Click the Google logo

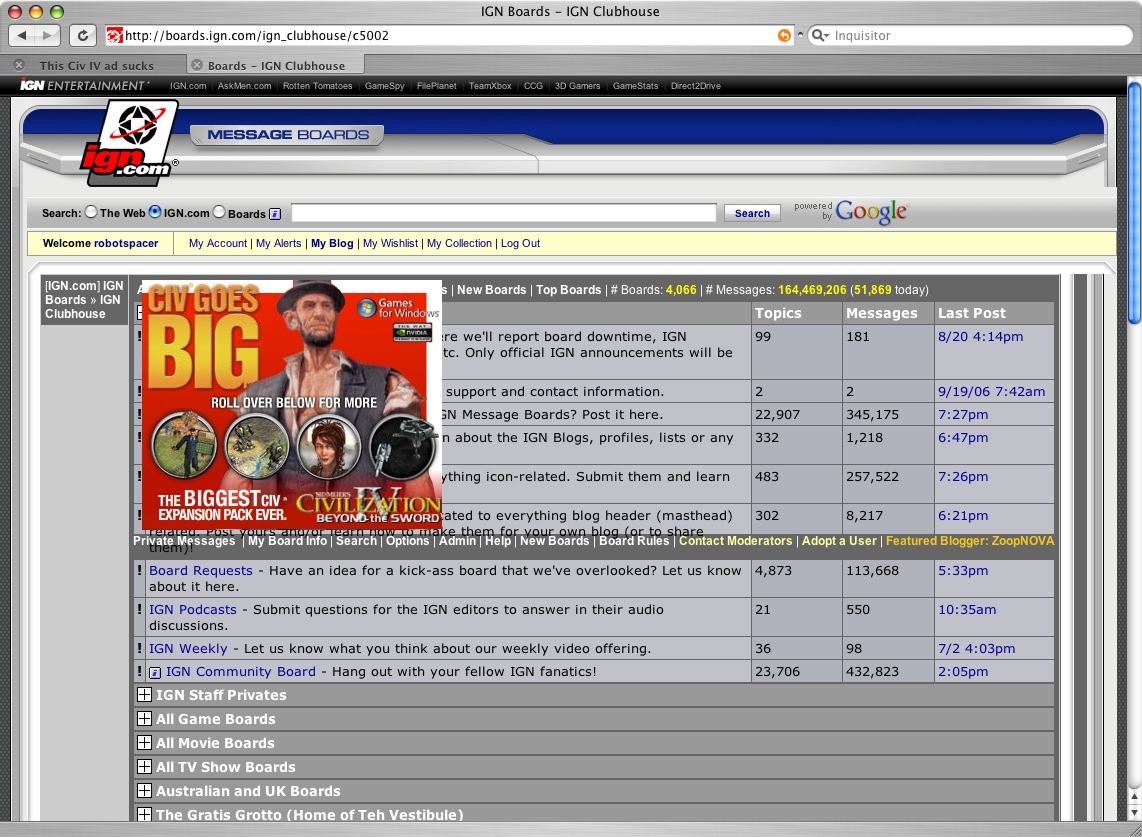click(x=871, y=211)
